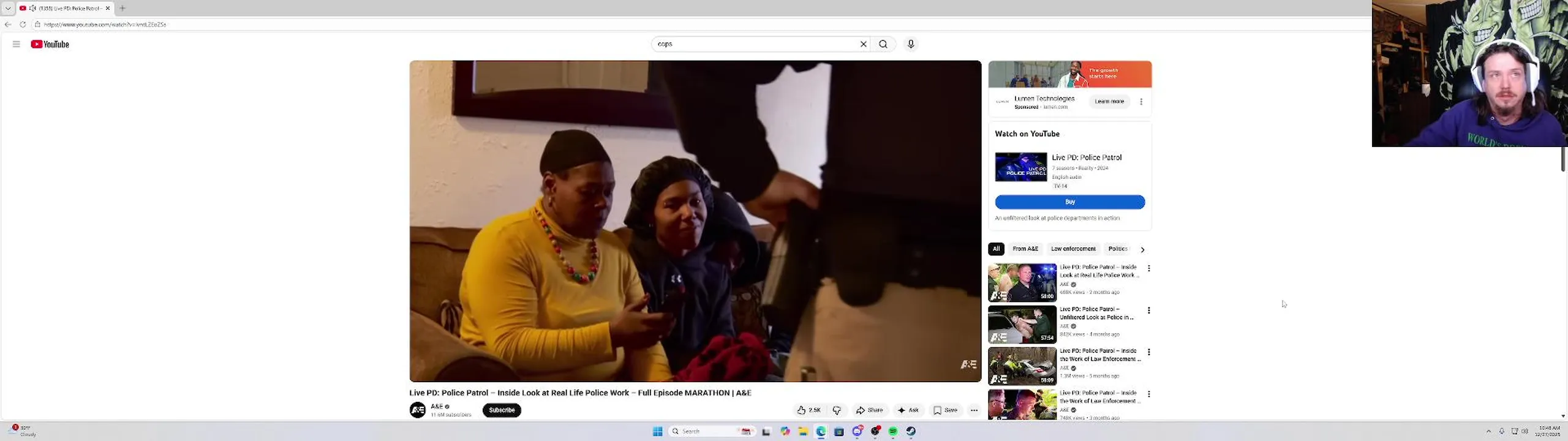Image resolution: width=1568 pixels, height=441 pixels.
Task: Click the page vertical scrollbar thumb
Action: (1562, 159)
